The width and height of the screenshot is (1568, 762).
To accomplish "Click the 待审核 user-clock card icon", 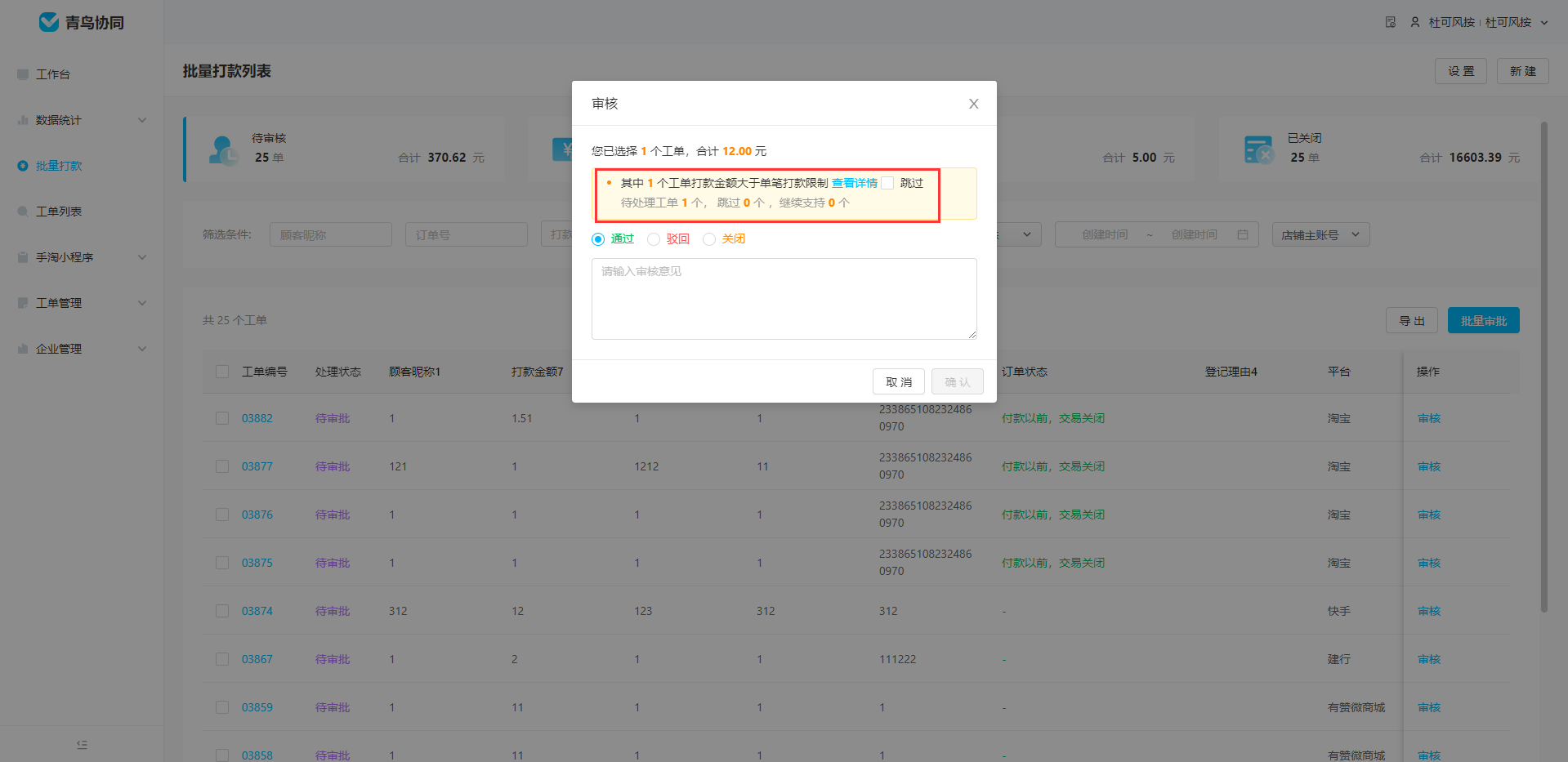I will point(223,150).
